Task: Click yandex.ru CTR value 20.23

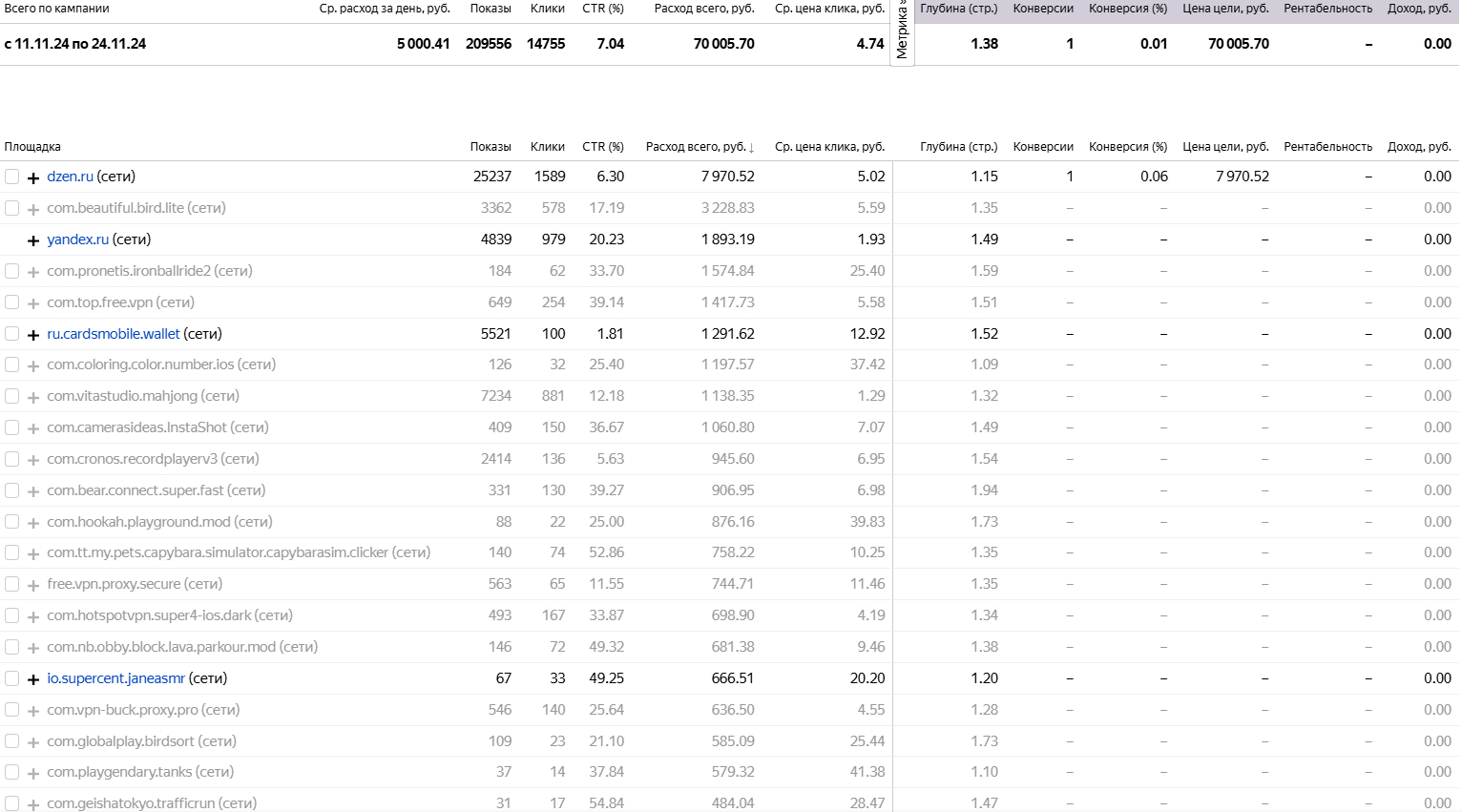Action: [607, 239]
